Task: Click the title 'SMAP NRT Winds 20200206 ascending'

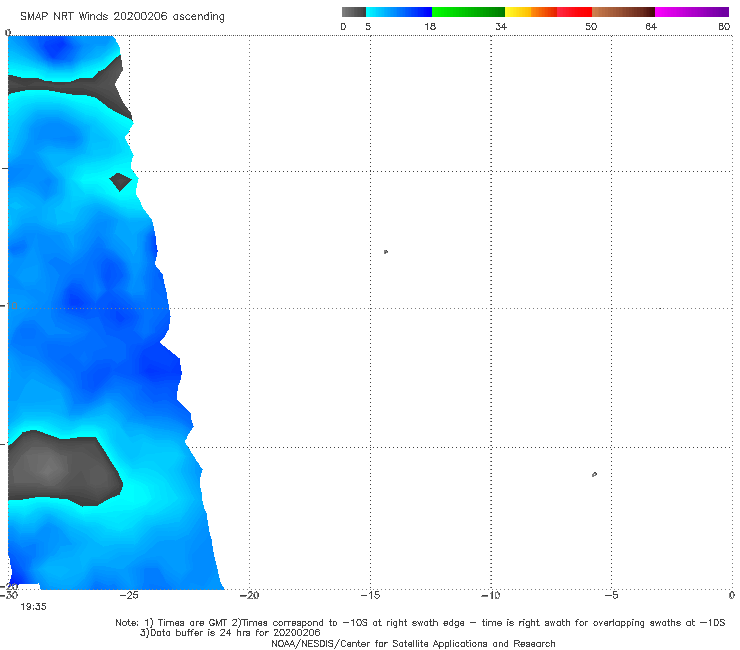Action: [122, 16]
